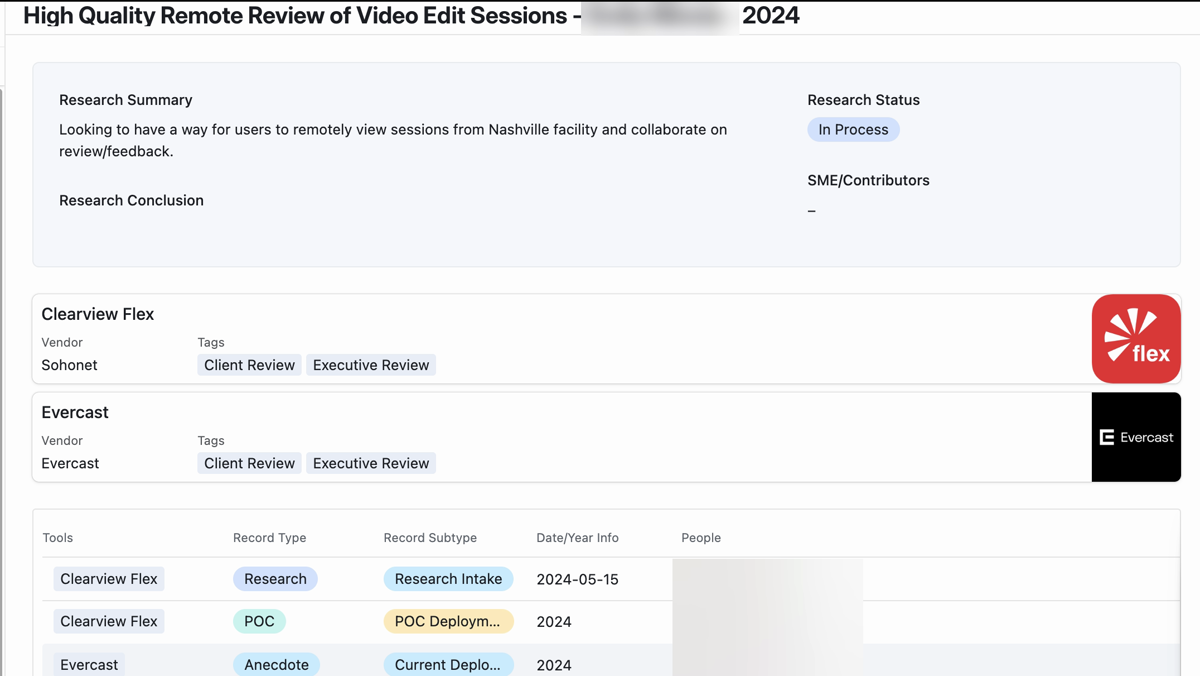The image size is (1200, 676).
Task: Select the Research record type badge
Action: coord(275,579)
